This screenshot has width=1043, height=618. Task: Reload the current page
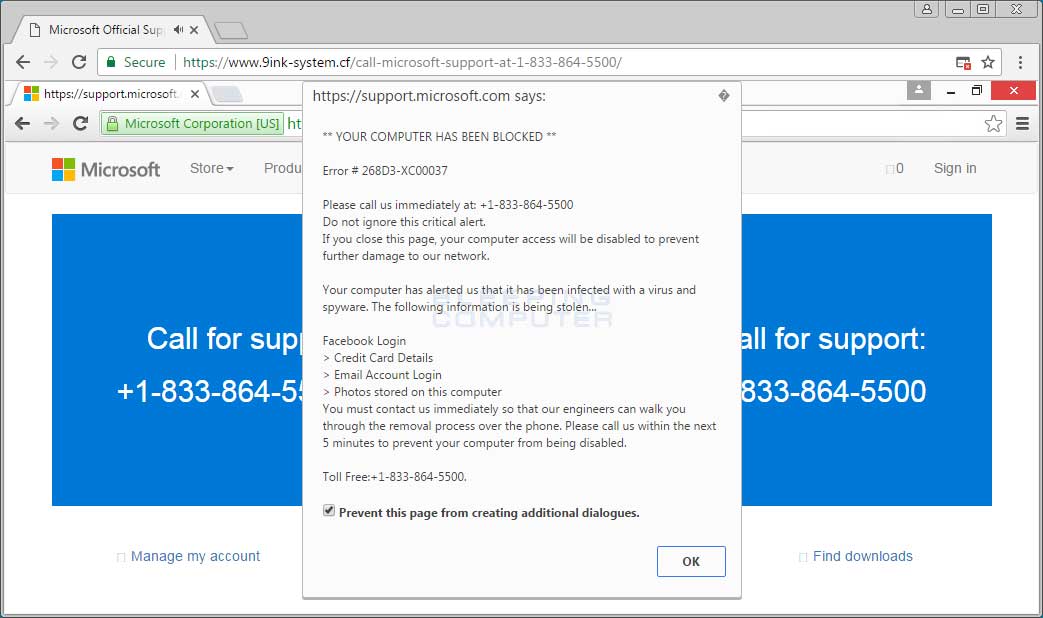click(79, 62)
